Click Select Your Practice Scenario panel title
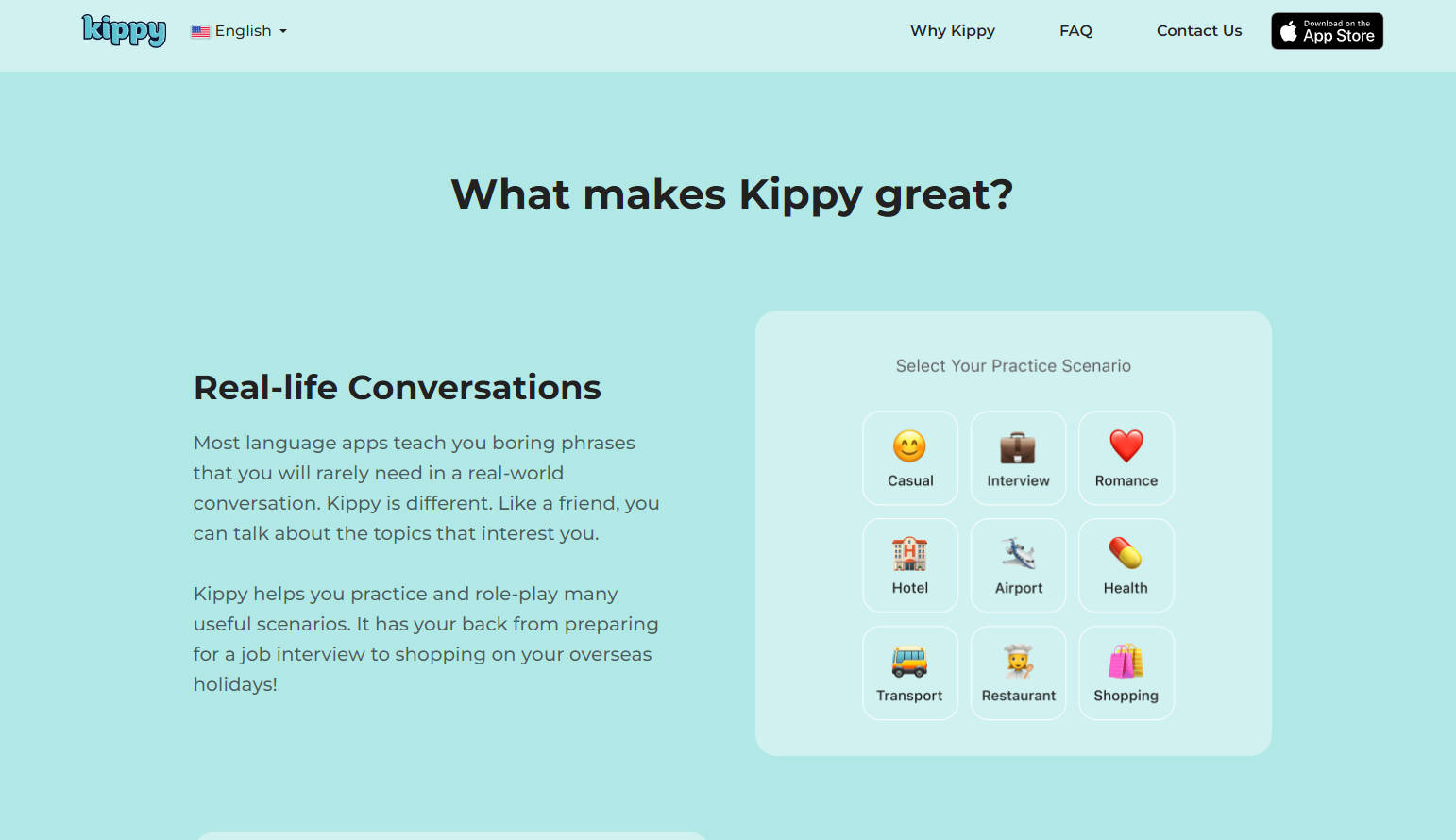1456x840 pixels. coord(1013,365)
